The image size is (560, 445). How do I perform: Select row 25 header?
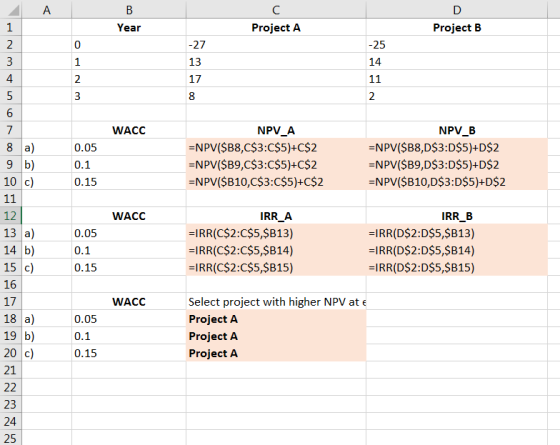point(10,438)
